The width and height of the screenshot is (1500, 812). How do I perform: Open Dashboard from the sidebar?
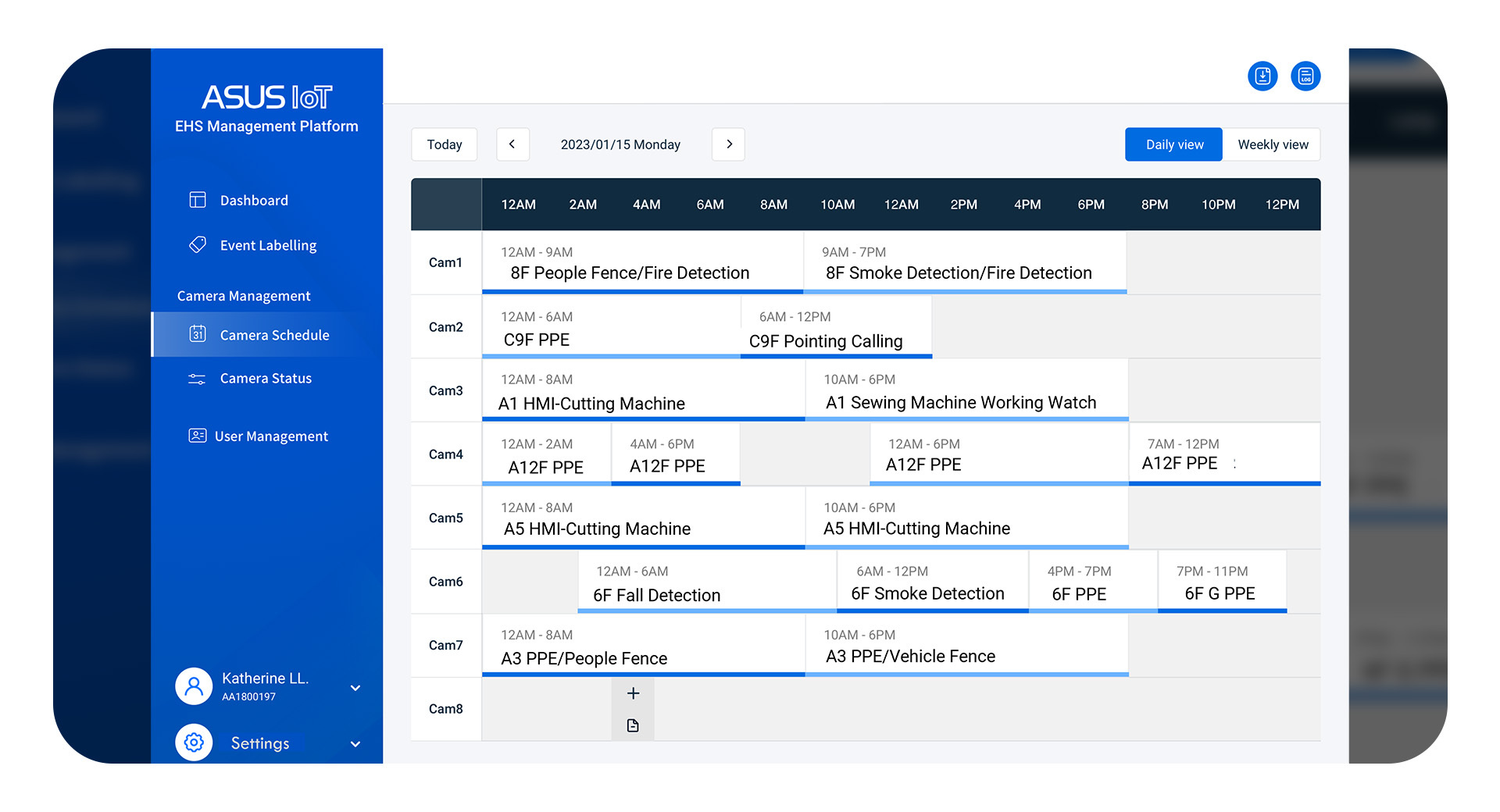tap(253, 201)
